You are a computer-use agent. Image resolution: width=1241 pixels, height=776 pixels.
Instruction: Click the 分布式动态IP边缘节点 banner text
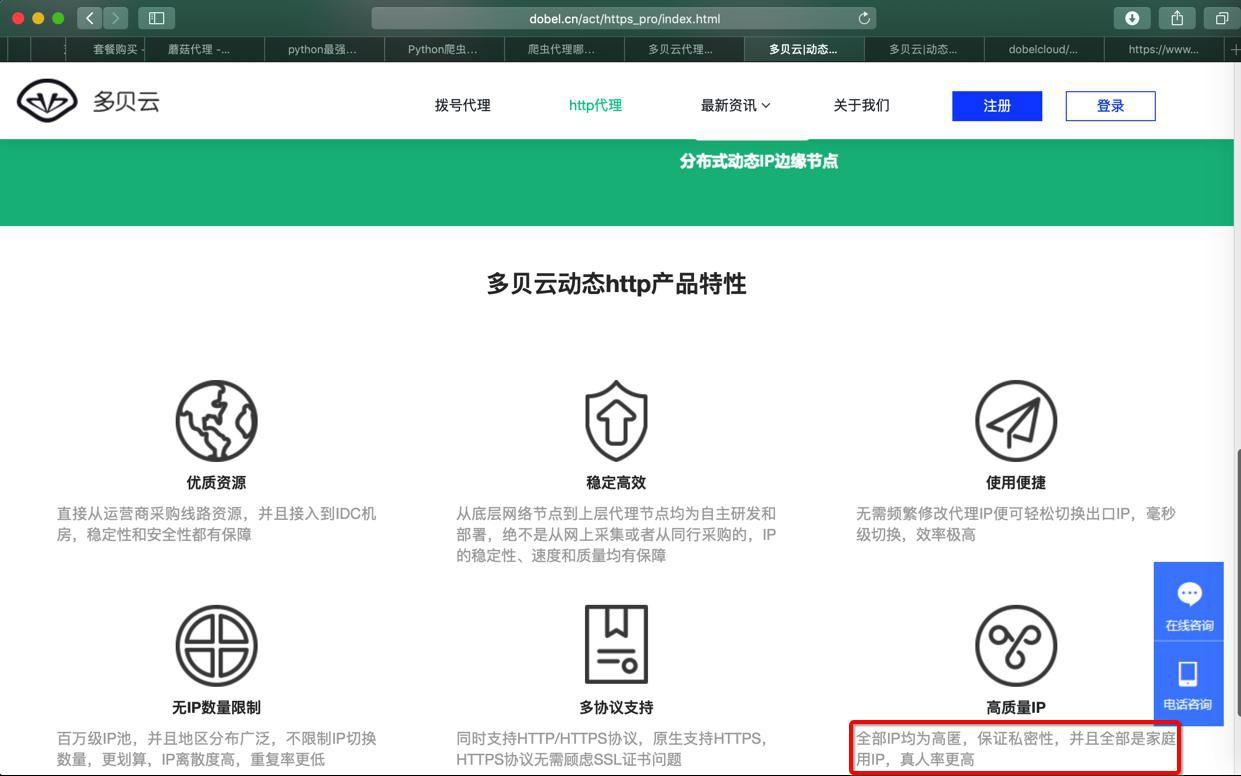[759, 161]
